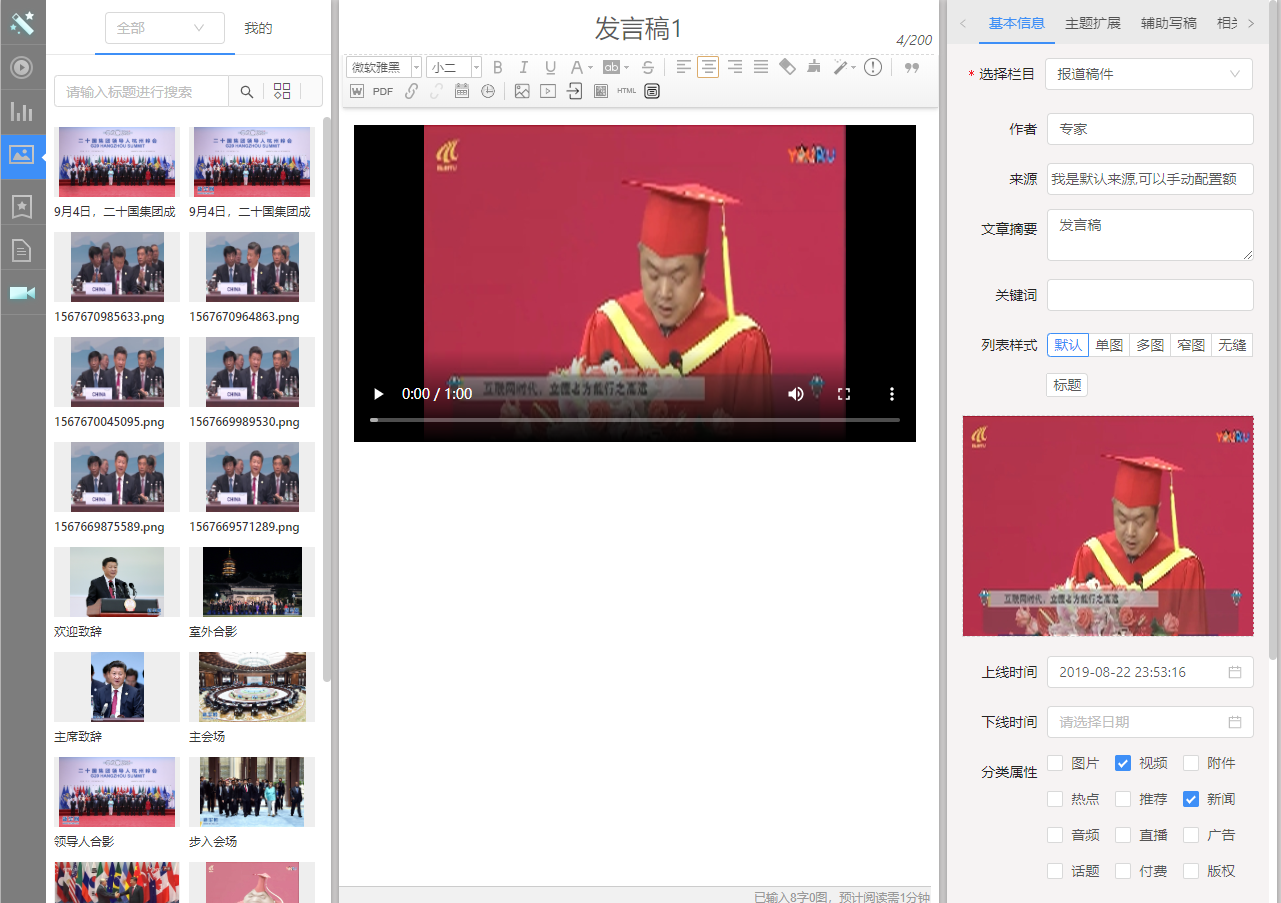Switch the media list to grid view
This screenshot has height=903, width=1281.
(x=282, y=92)
